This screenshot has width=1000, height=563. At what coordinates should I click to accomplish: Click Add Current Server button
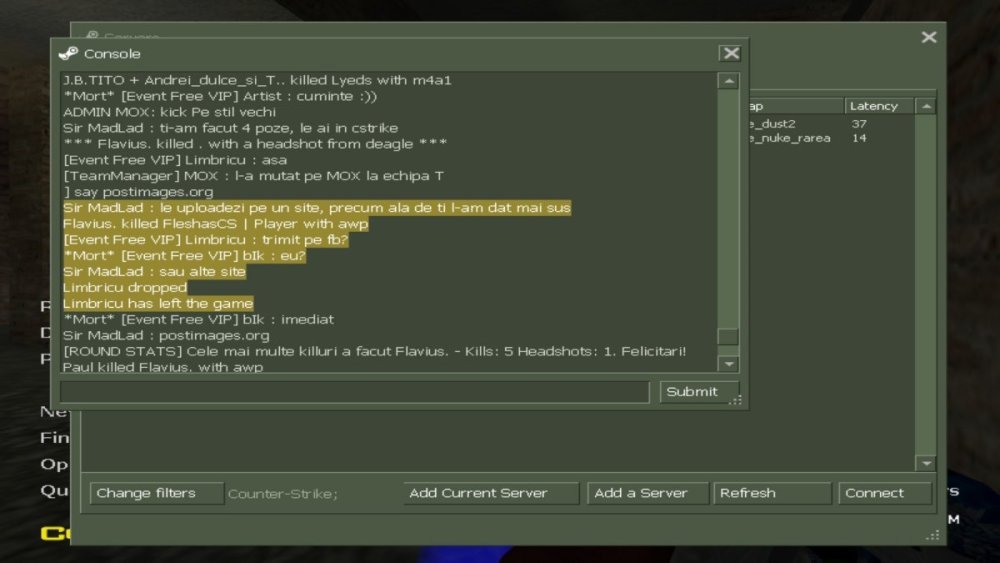tap(491, 493)
